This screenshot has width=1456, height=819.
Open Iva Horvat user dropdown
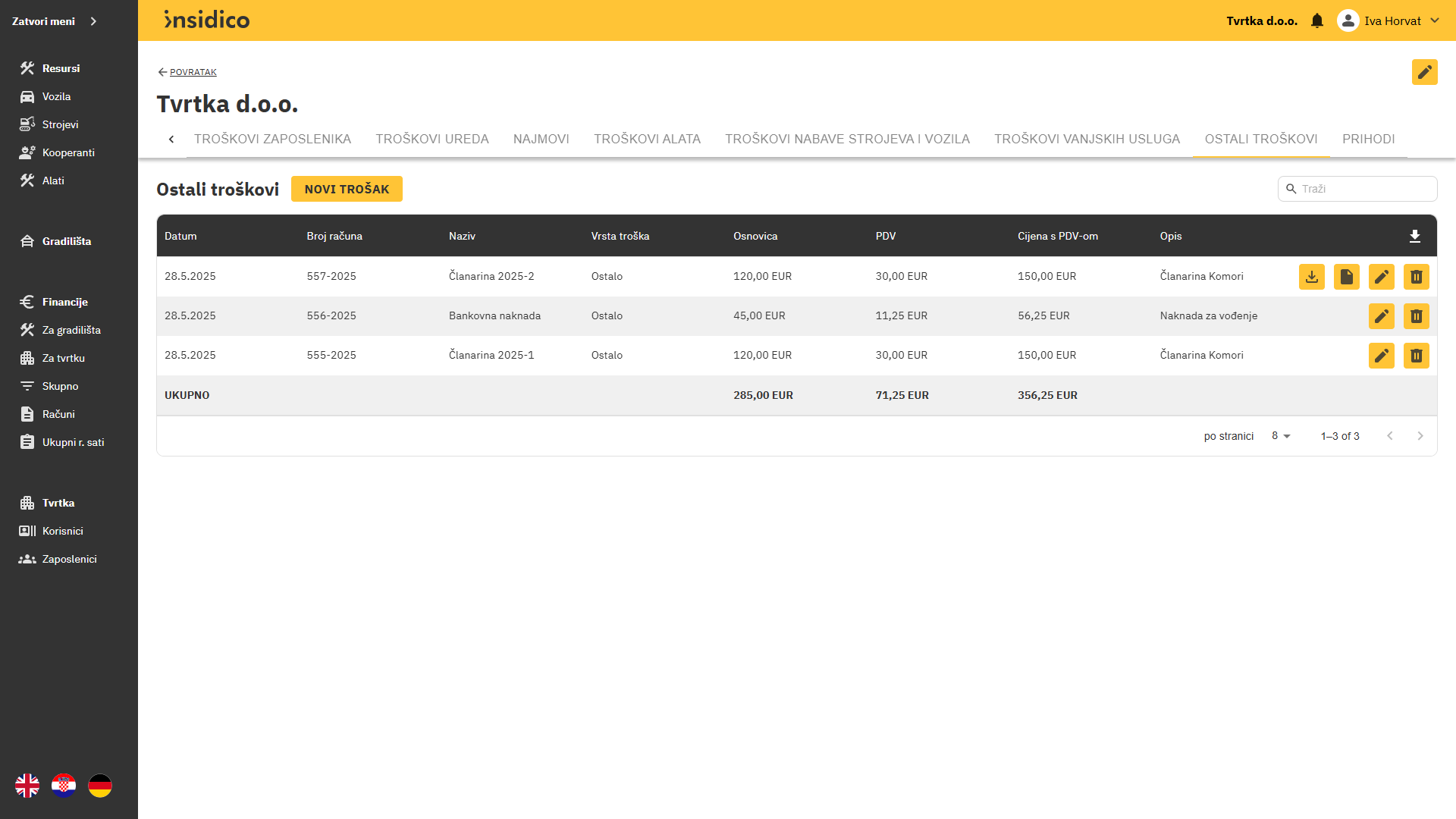[1392, 21]
